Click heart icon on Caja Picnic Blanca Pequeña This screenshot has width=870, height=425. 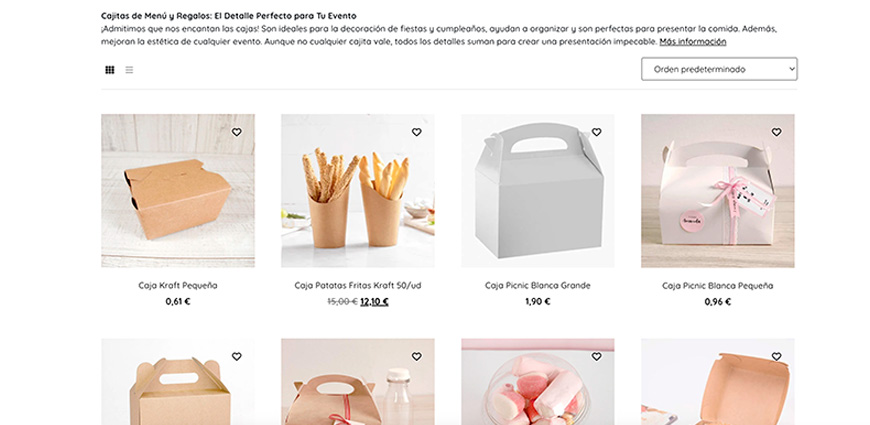coord(776,132)
